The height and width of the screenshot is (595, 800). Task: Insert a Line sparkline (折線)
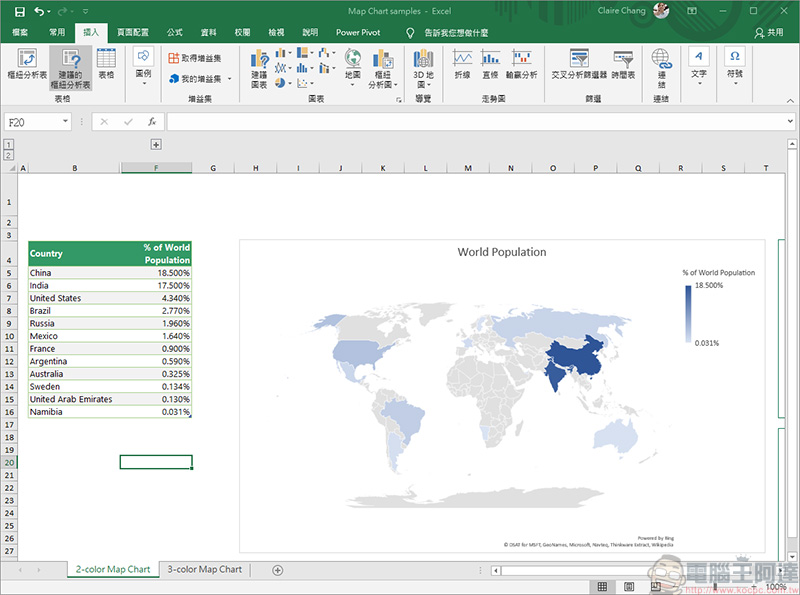click(x=462, y=64)
